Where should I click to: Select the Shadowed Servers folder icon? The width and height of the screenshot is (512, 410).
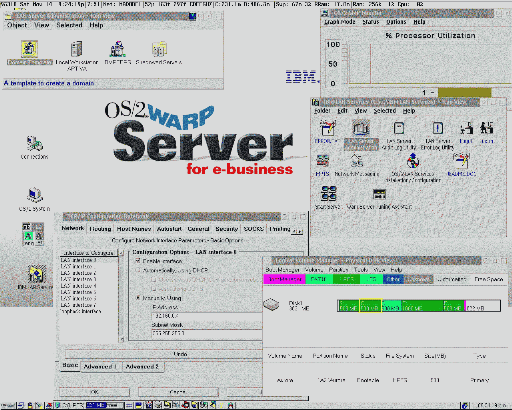[159, 49]
